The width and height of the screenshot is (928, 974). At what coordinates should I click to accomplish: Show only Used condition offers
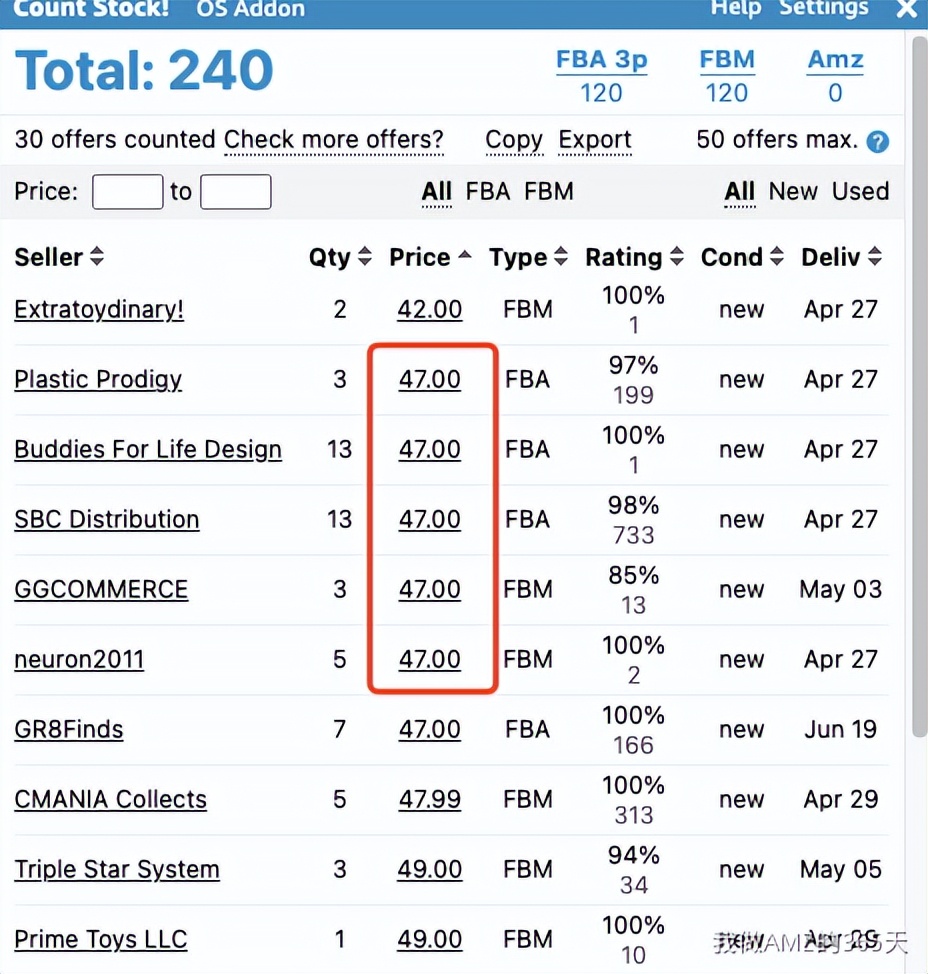pos(860,191)
